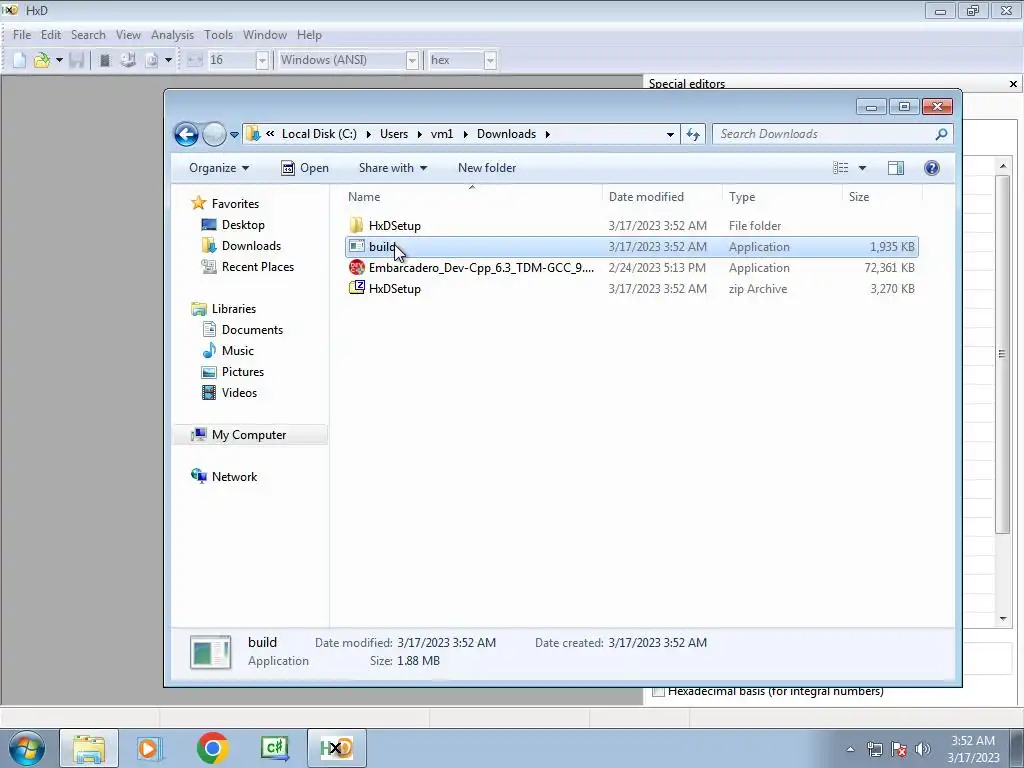The image size is (1024, 768).
Task: Open Windows Explorer from taskbar
Action: (x=89, y=748)
